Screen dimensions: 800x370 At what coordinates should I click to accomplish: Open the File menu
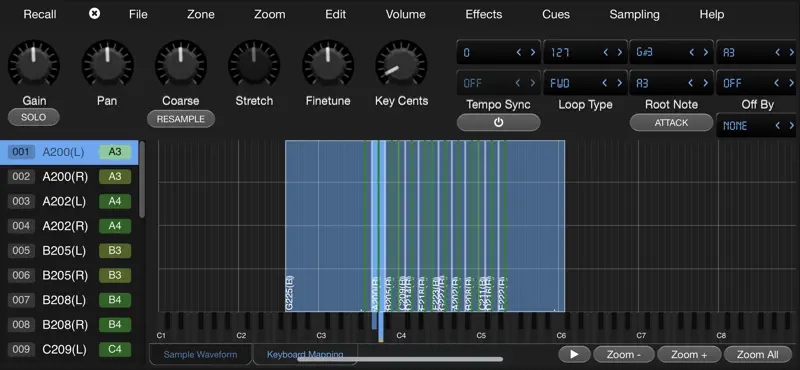[x=138, y=14]
